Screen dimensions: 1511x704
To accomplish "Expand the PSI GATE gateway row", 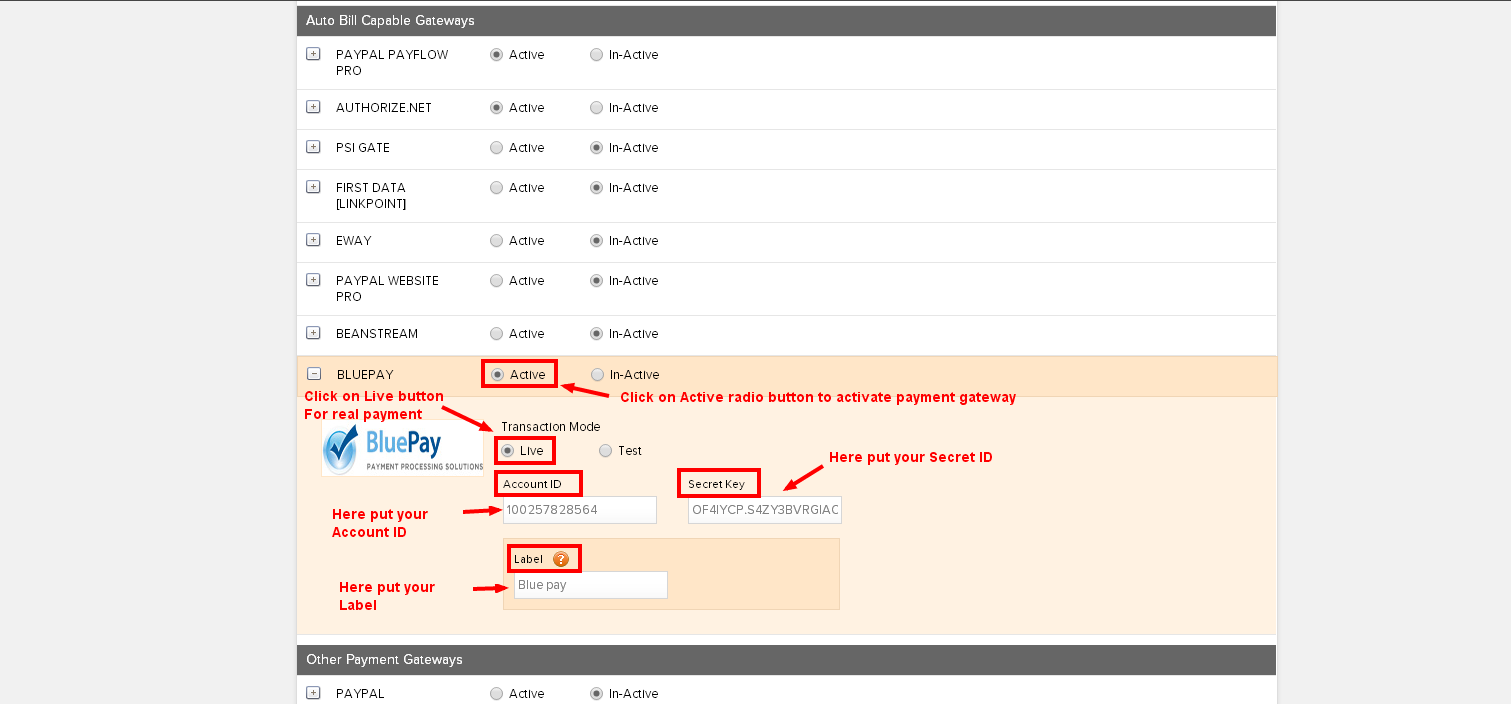I will coord(313,147).
